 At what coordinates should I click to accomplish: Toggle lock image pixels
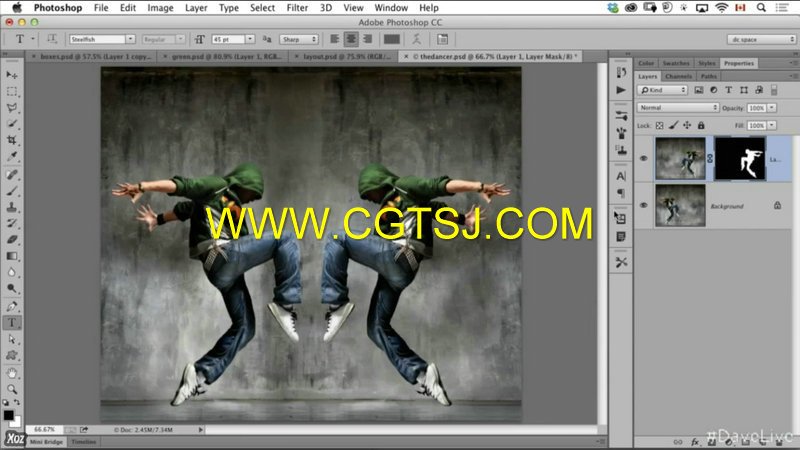tap(673, 126)
